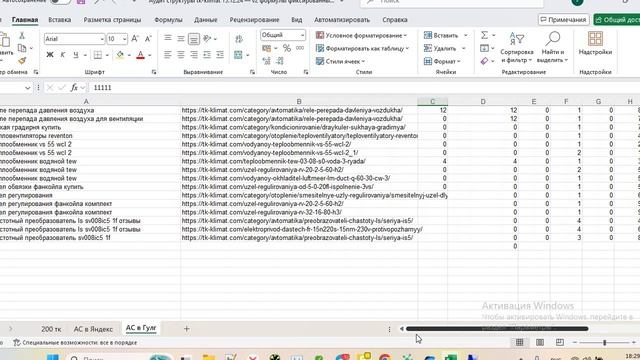Screen dimensions: 640x360
Task: Click merge and center cells icon
Action: pyautogui.click(x=238, y=55)
